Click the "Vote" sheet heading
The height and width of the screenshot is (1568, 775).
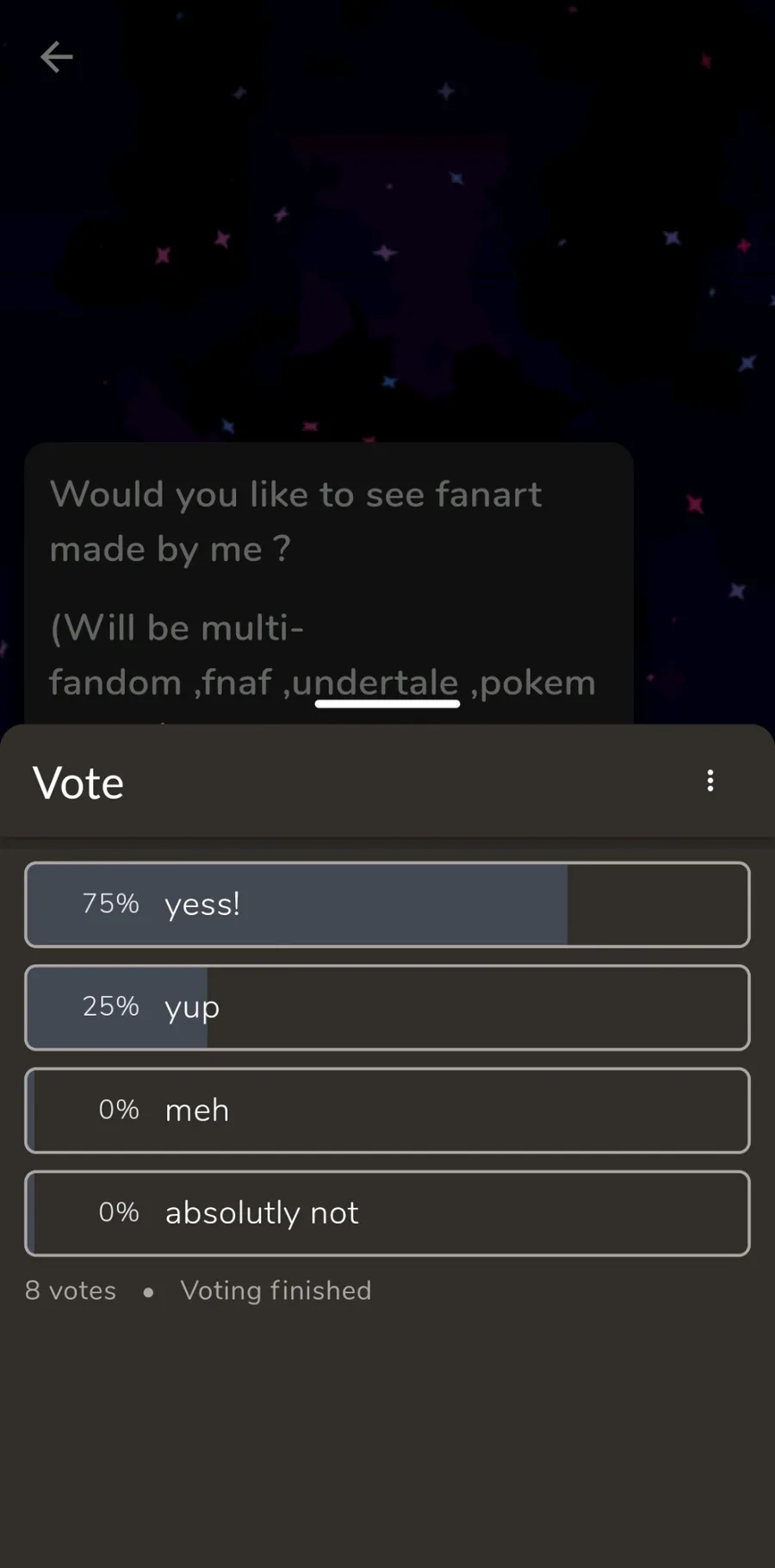(x=78, y=783)
